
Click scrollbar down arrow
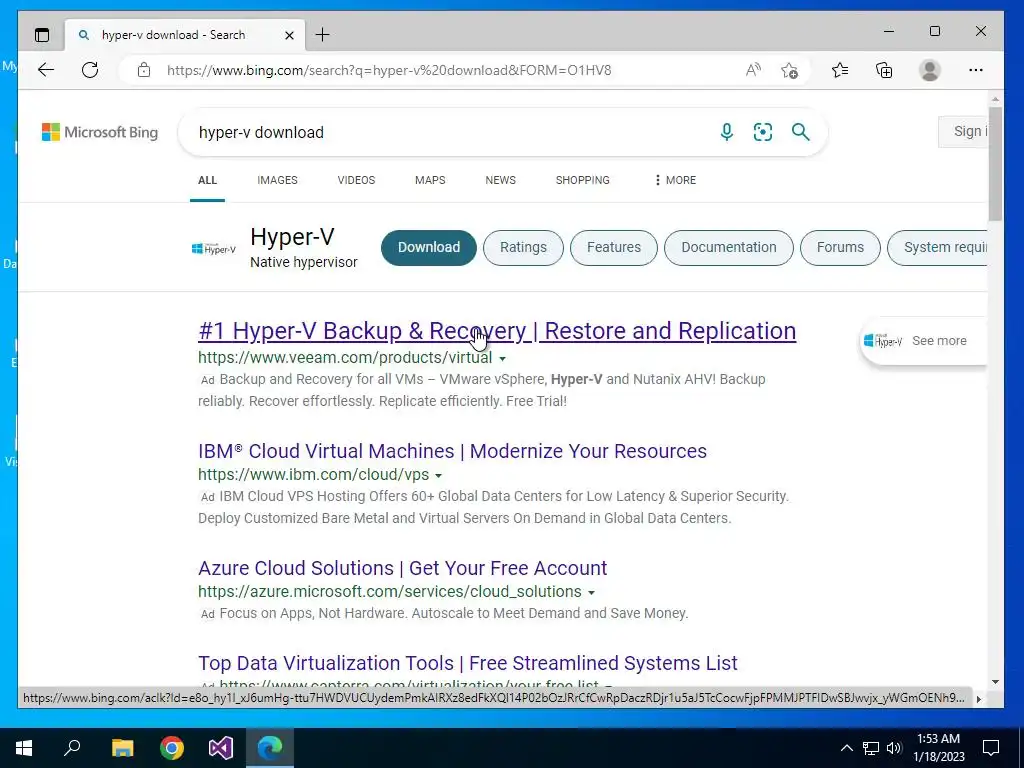pos(995,682)
